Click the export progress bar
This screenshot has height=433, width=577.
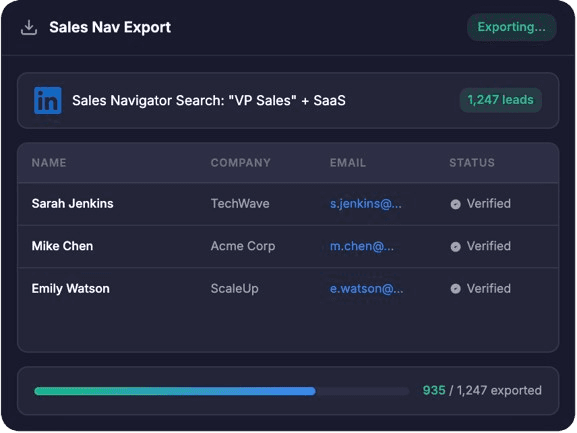(x=222, y=391)
